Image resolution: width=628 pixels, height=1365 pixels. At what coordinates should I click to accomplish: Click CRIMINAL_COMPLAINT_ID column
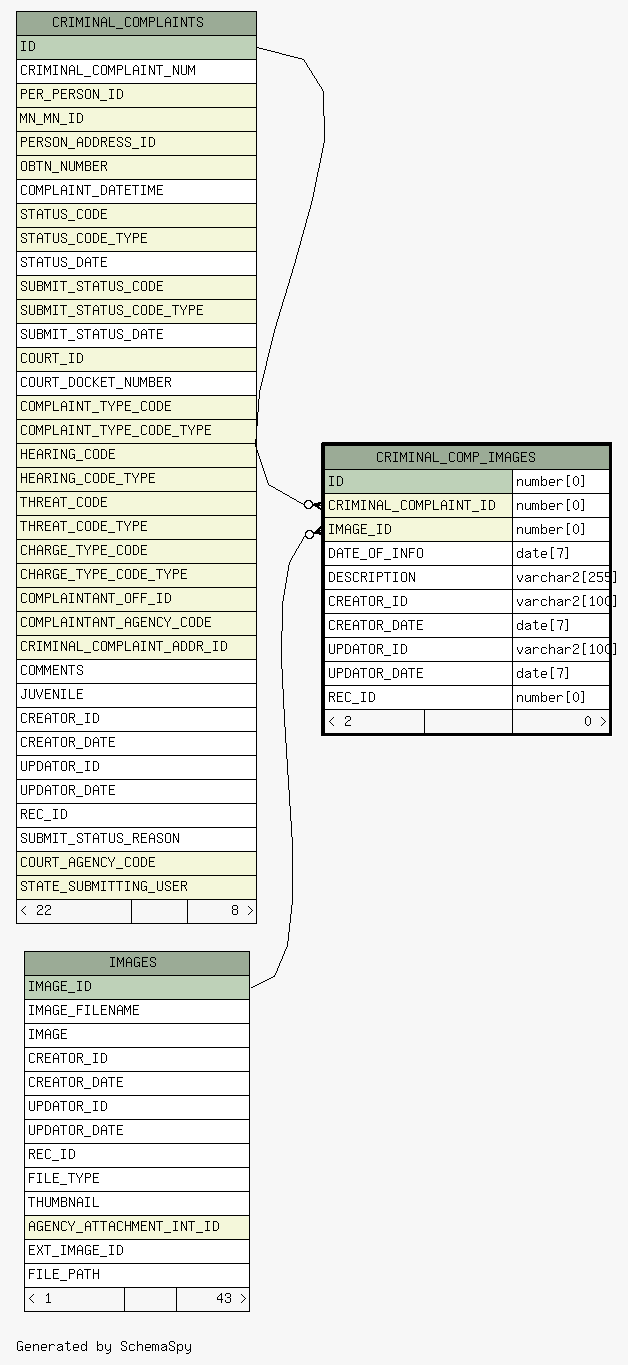coord(418,506)
